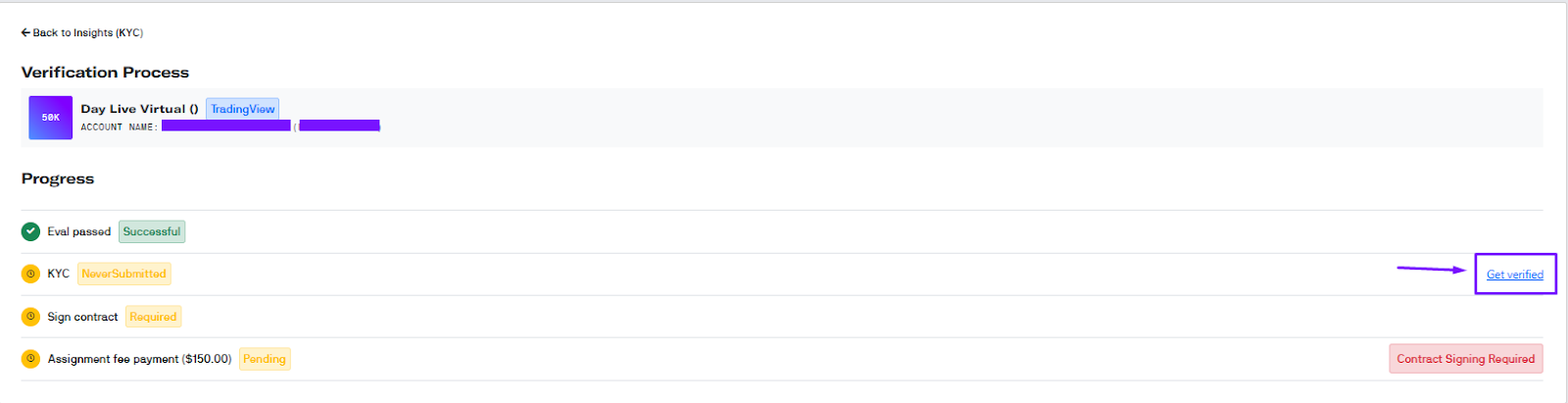This screenshot has height=403, width=1568.
Task: Click the Pending badge beside Assignment fee
Action: tap(265, 359)
